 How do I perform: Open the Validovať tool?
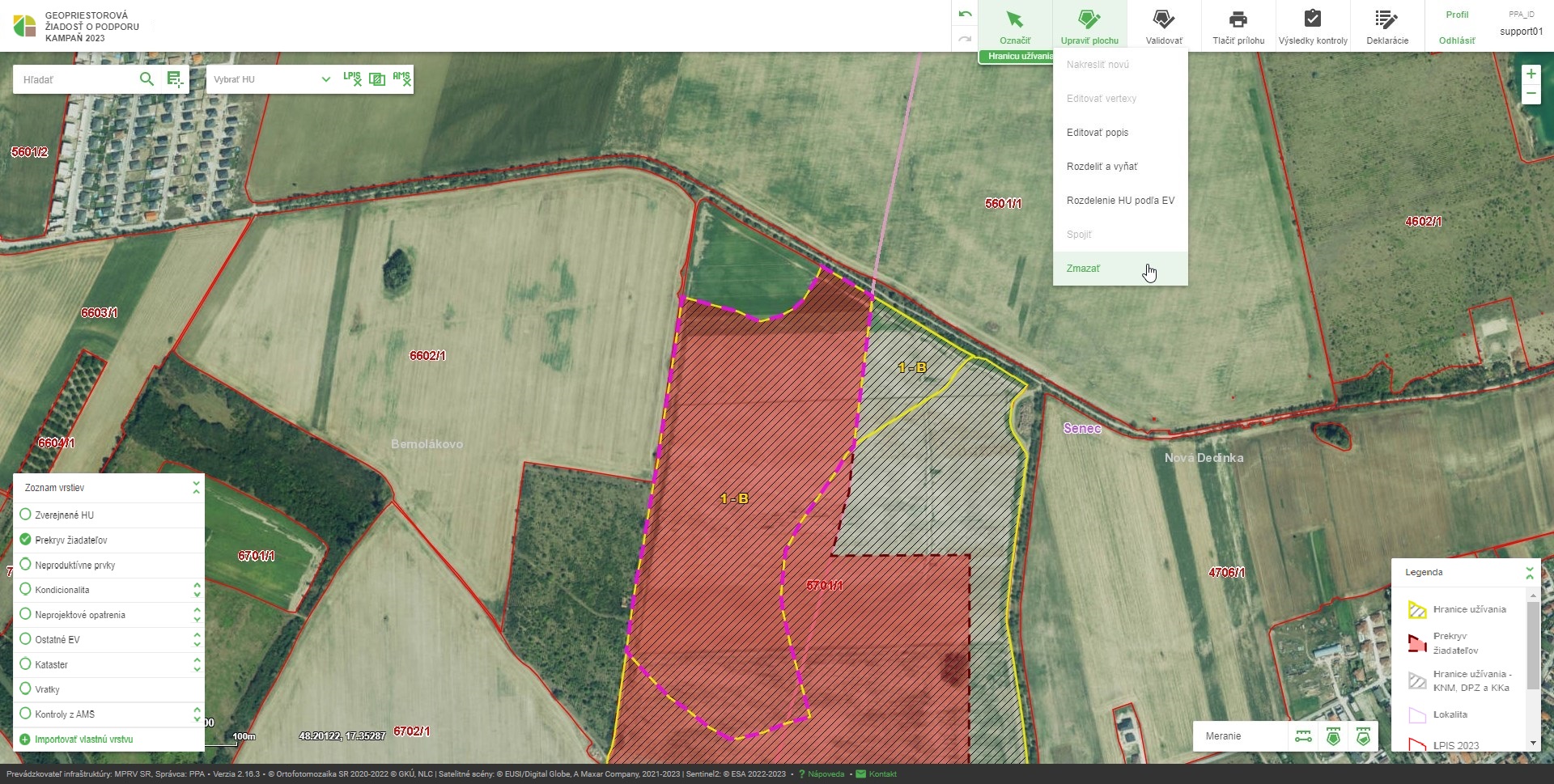click(1163, 26)
